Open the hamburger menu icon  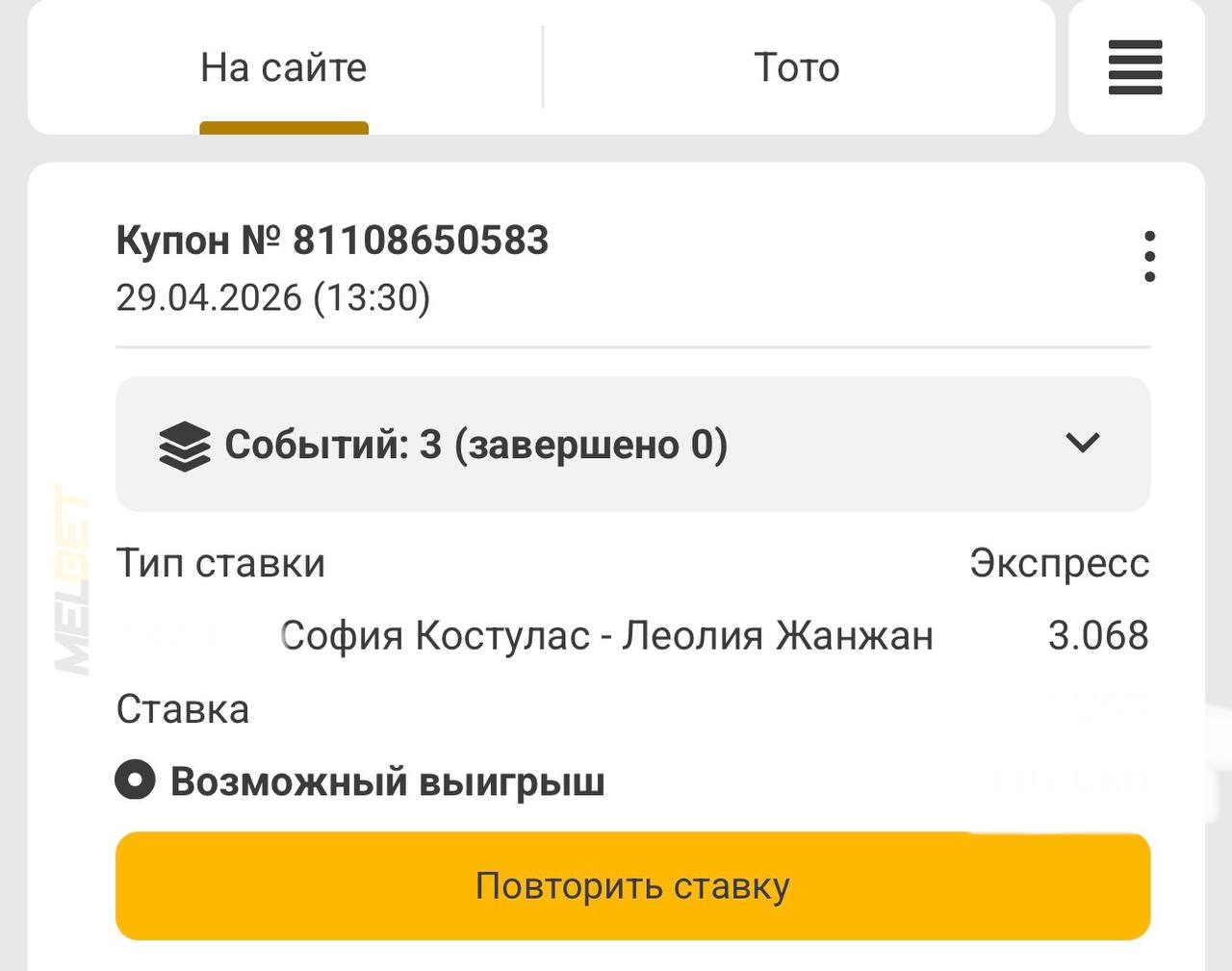pyautogui.click(x=1136, y=67)
